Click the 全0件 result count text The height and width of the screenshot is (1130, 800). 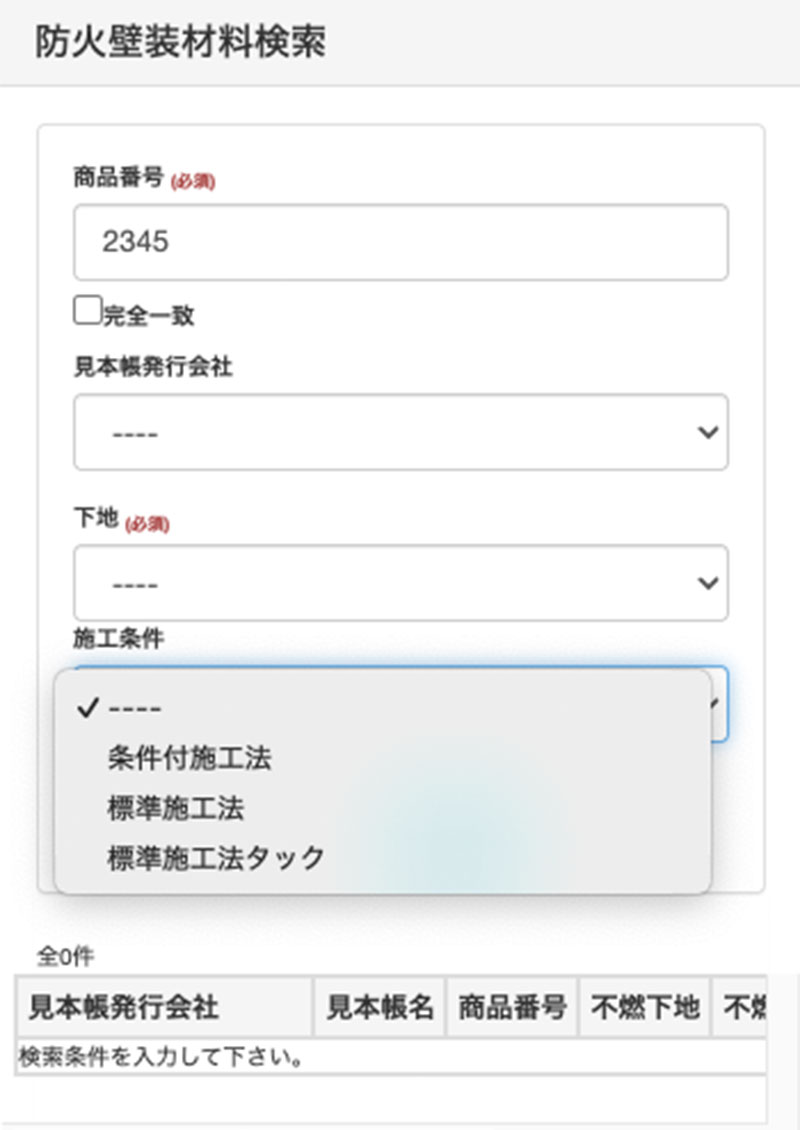tap(65, 957)
